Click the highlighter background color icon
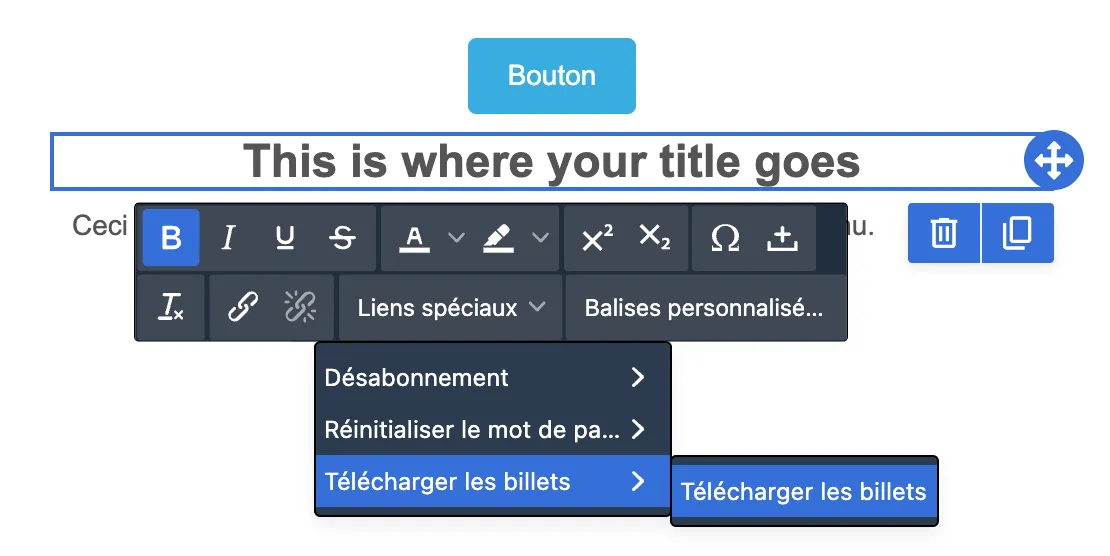This screenshot has height=556, width=1110. point(498,238)
